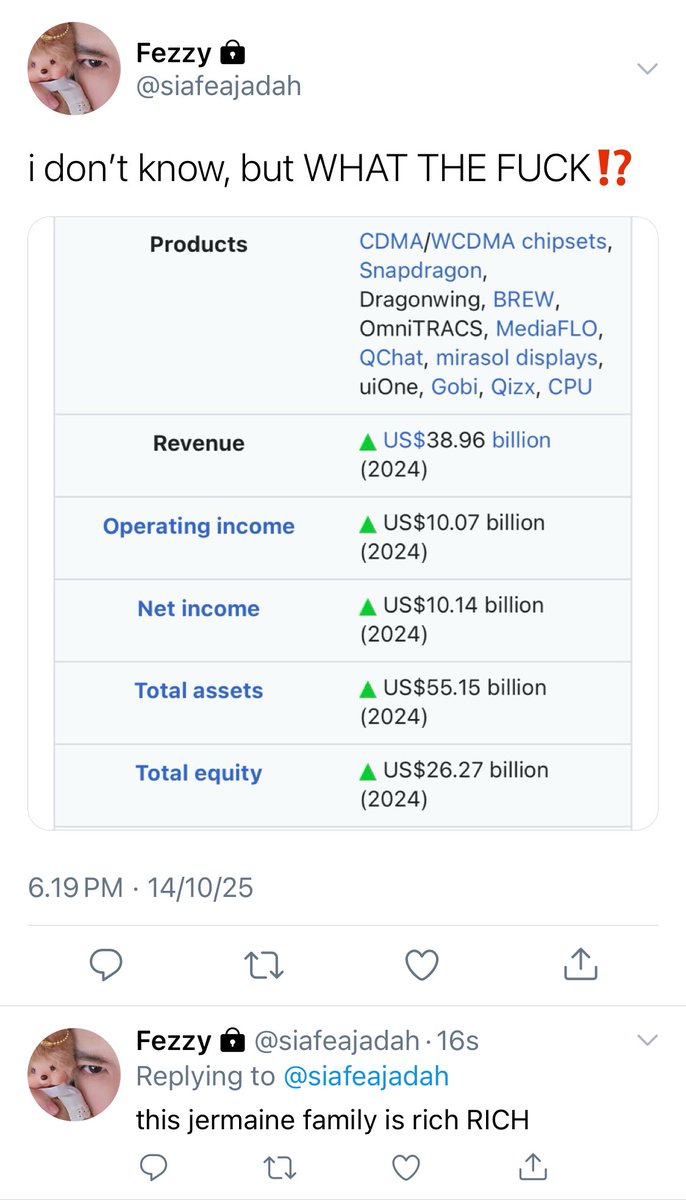Click 'Total equity' row label

point(199,773)
